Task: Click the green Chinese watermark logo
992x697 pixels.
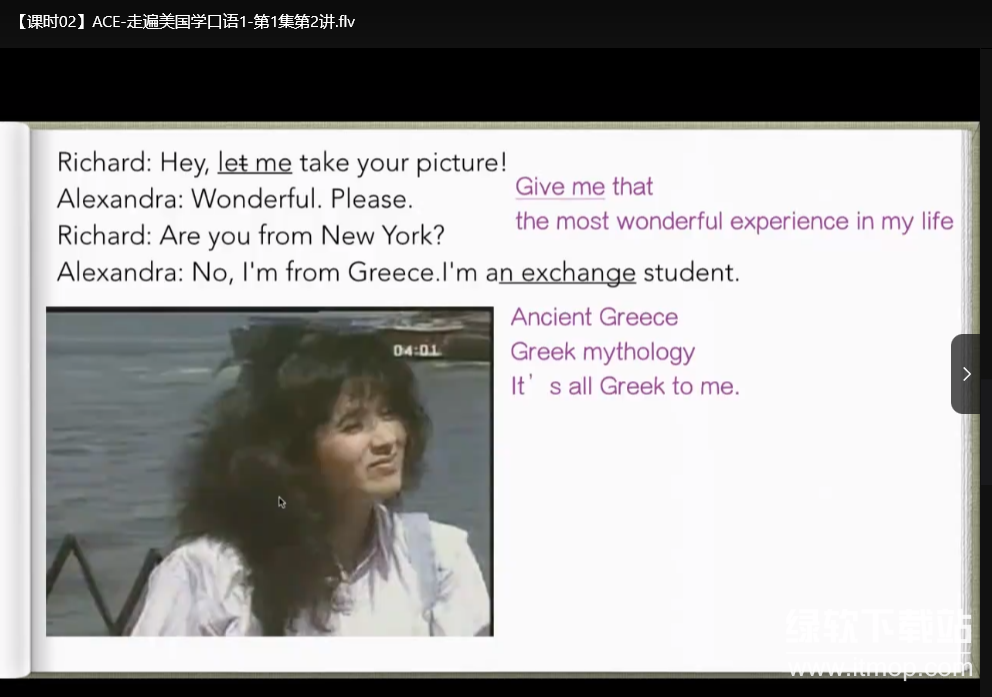Action: 878,628
